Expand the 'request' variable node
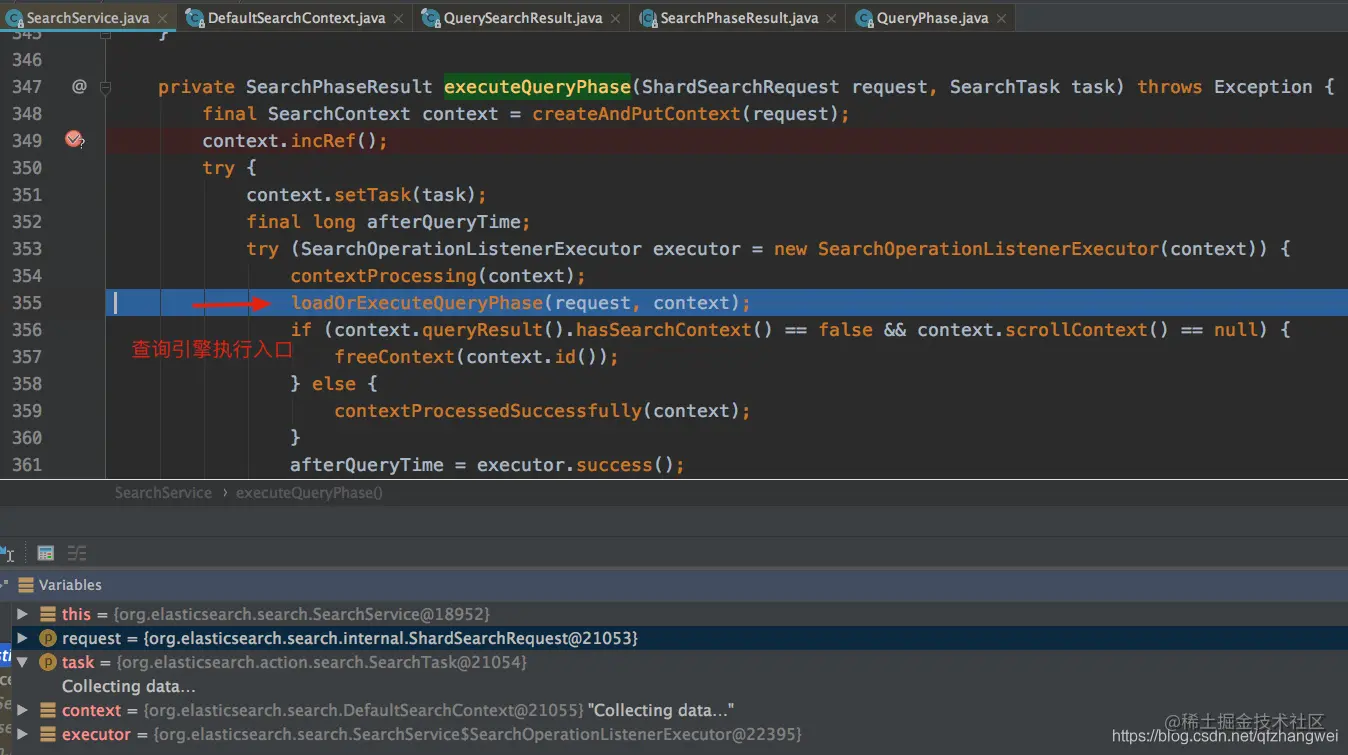1348x755 pixels. pos(22,638)
